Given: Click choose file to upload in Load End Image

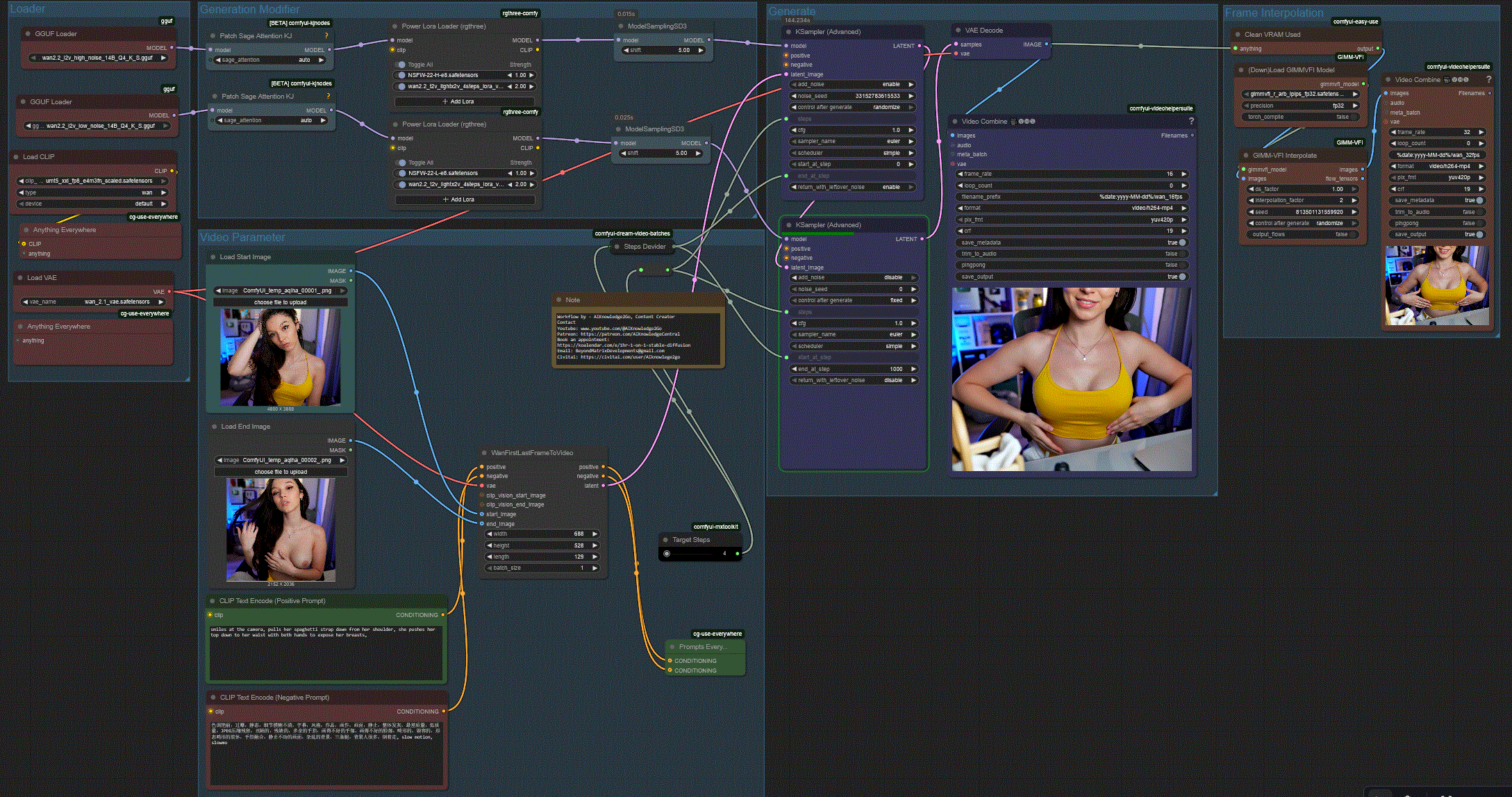Looking at the screenshot, I should (281, 472).
